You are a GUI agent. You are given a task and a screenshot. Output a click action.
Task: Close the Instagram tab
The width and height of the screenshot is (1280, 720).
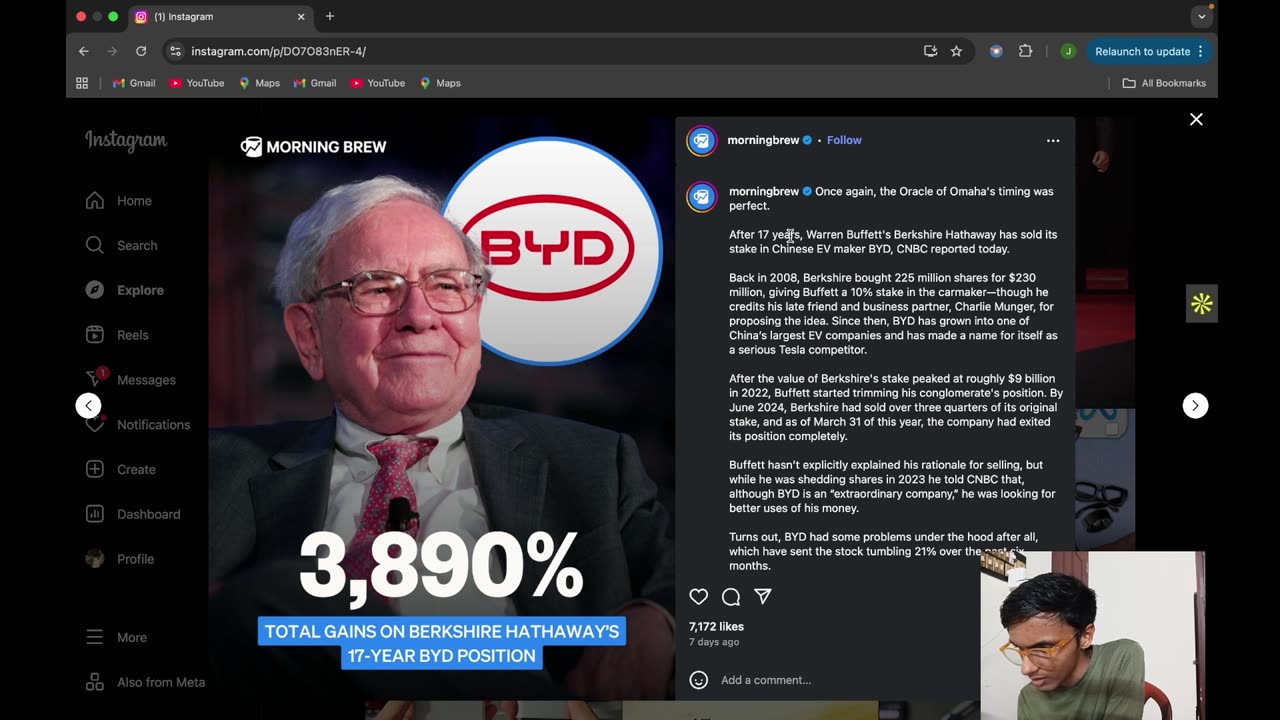tap(301, 17)
